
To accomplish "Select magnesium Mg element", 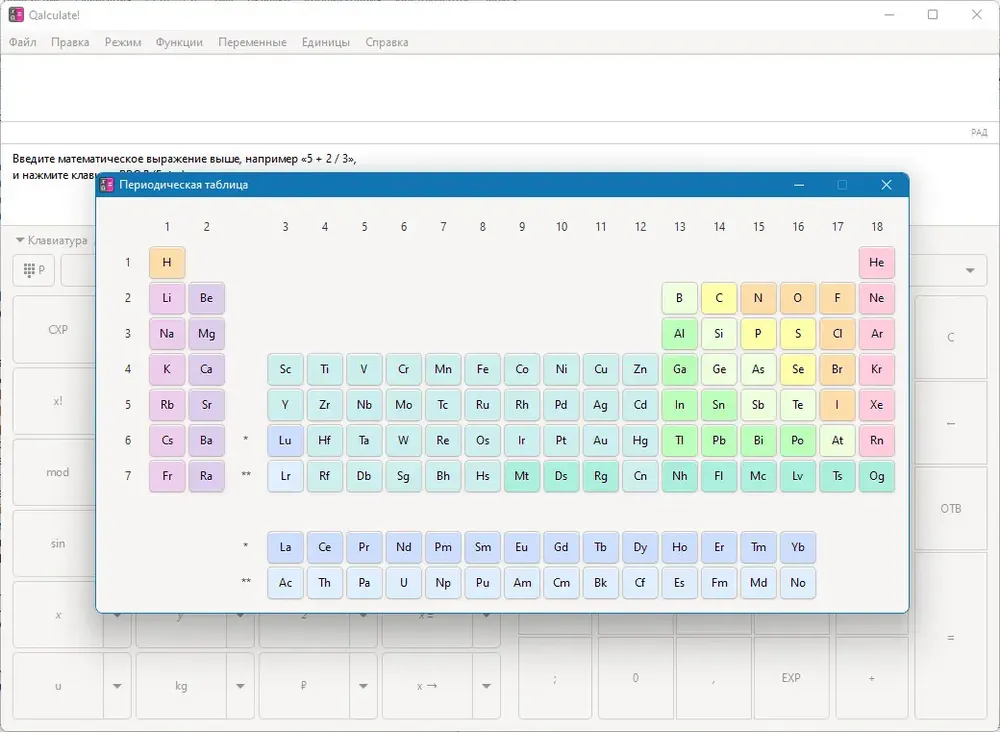I will pyautogui.click(x=207, y=334).
